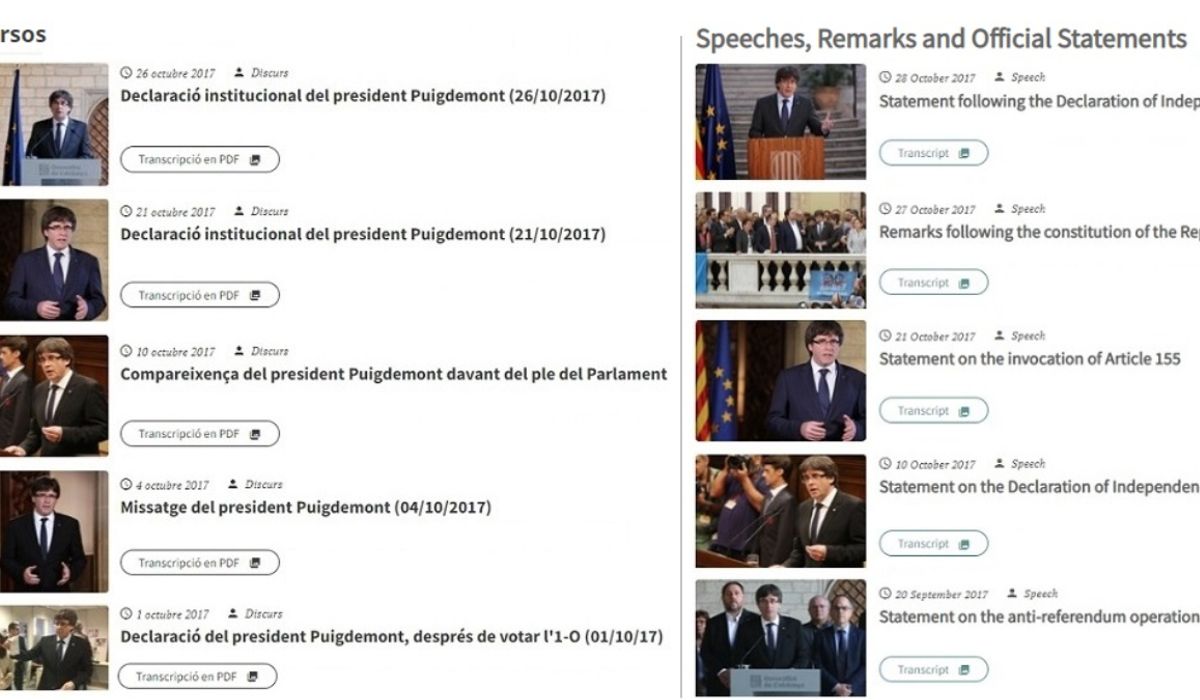Open Transcripció en PDF for 4 octubre message
The width and height of the screenshot is (1200, 700).
coord(200,563)
